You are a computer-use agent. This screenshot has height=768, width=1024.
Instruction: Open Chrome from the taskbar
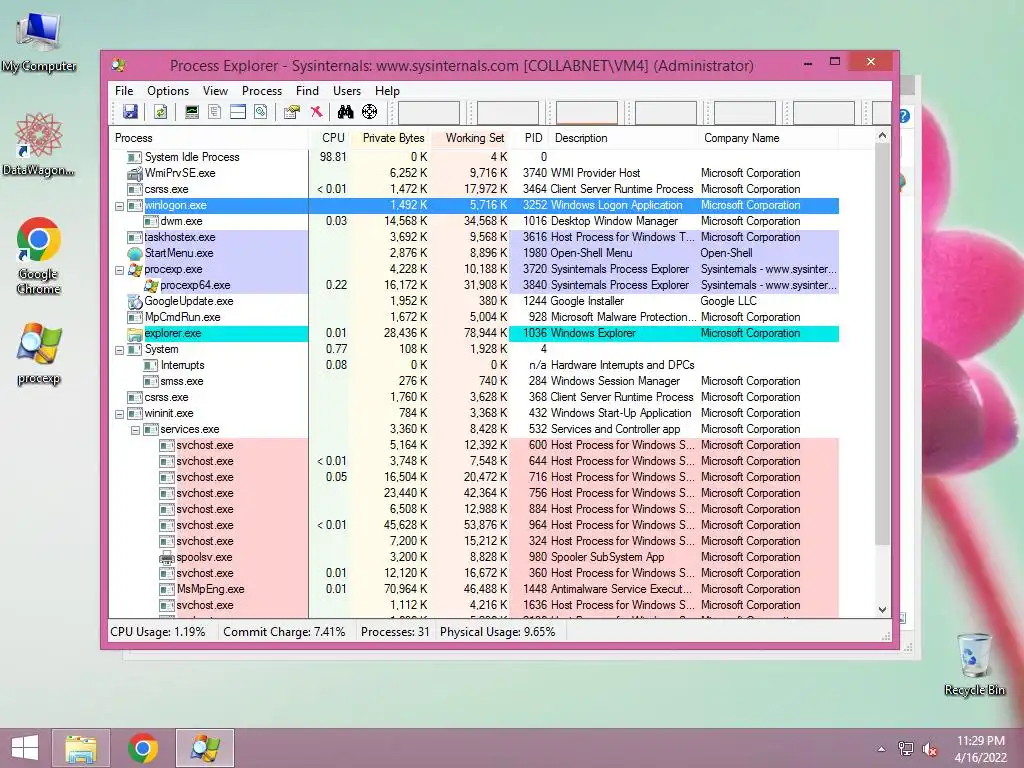142,748
